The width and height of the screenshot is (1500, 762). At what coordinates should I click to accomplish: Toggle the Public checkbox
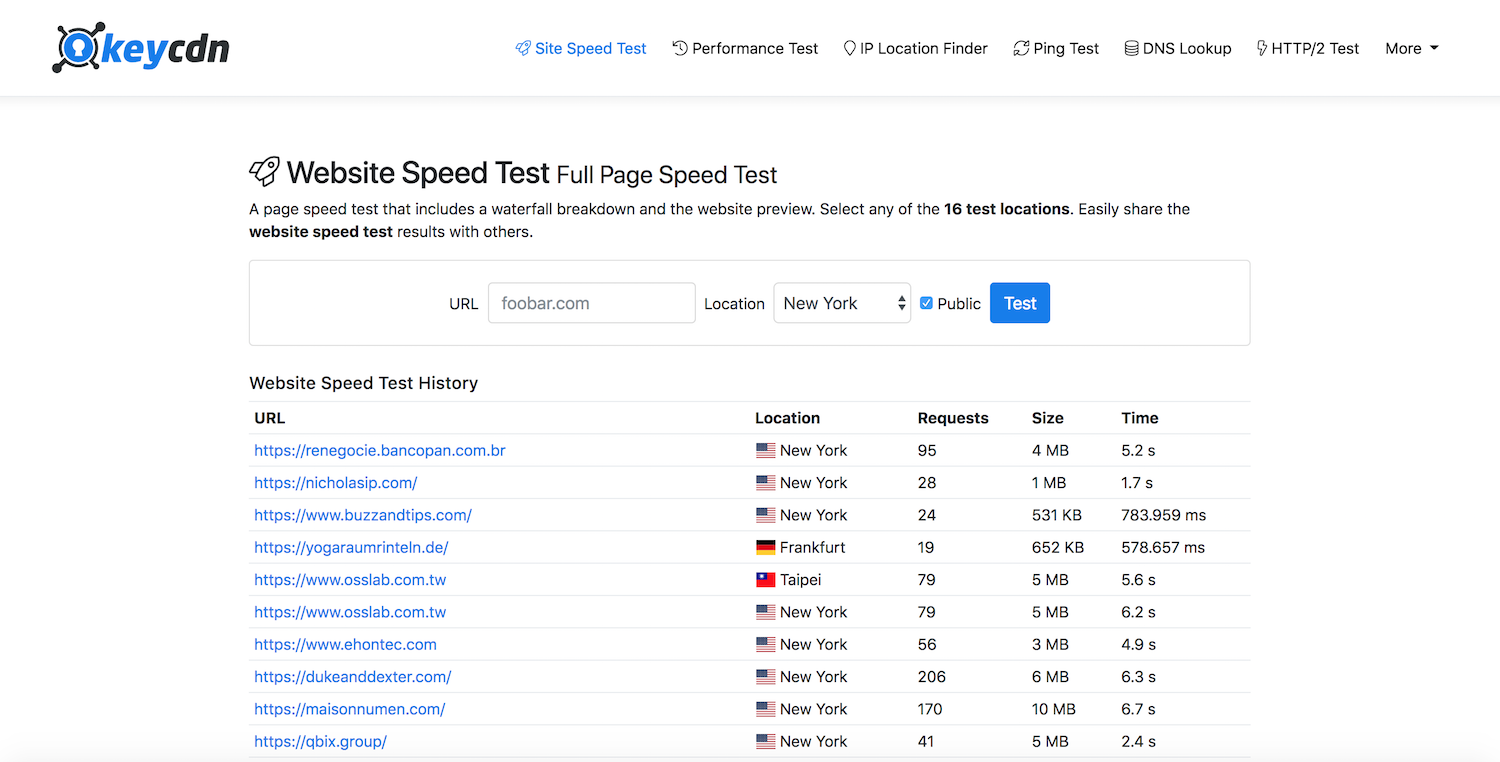[x=926, y=303]
